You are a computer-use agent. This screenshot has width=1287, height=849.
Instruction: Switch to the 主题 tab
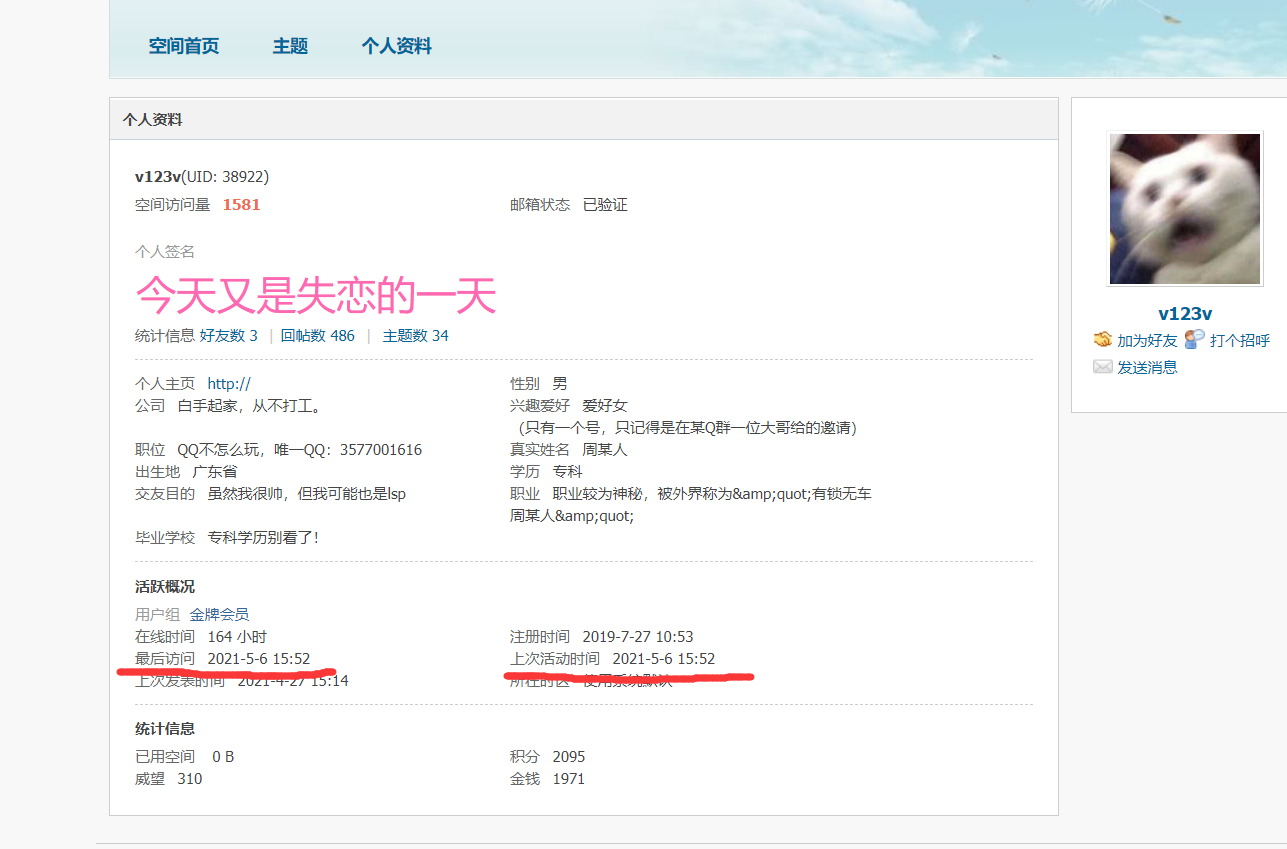click(290, 46)
